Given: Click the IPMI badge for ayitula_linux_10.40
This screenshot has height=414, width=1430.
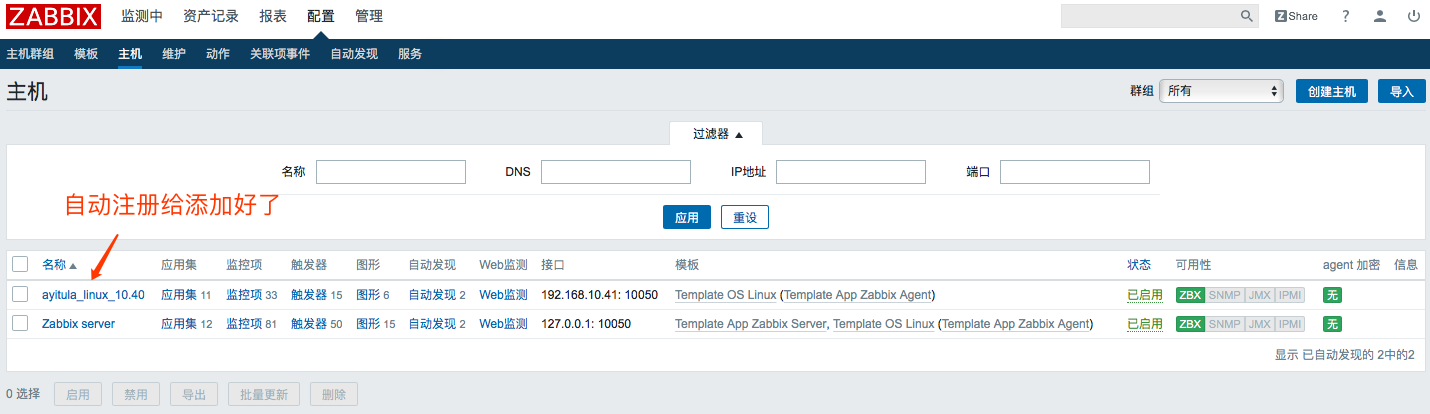Looking at the screenshot, I should pyautogui.click(x=1290, y=295).
